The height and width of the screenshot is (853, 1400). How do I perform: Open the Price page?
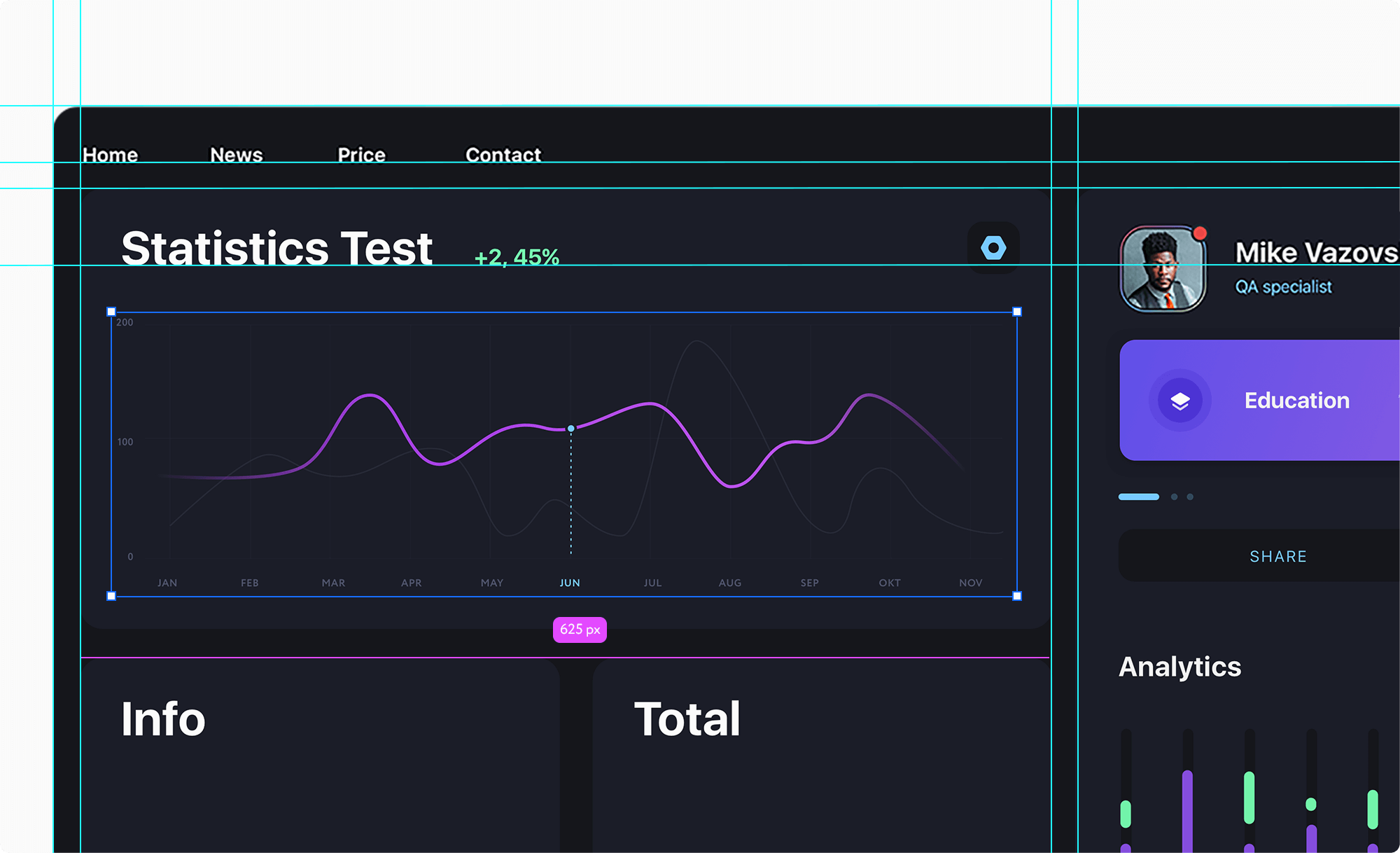pyautogui.click(x=362, y=155)
